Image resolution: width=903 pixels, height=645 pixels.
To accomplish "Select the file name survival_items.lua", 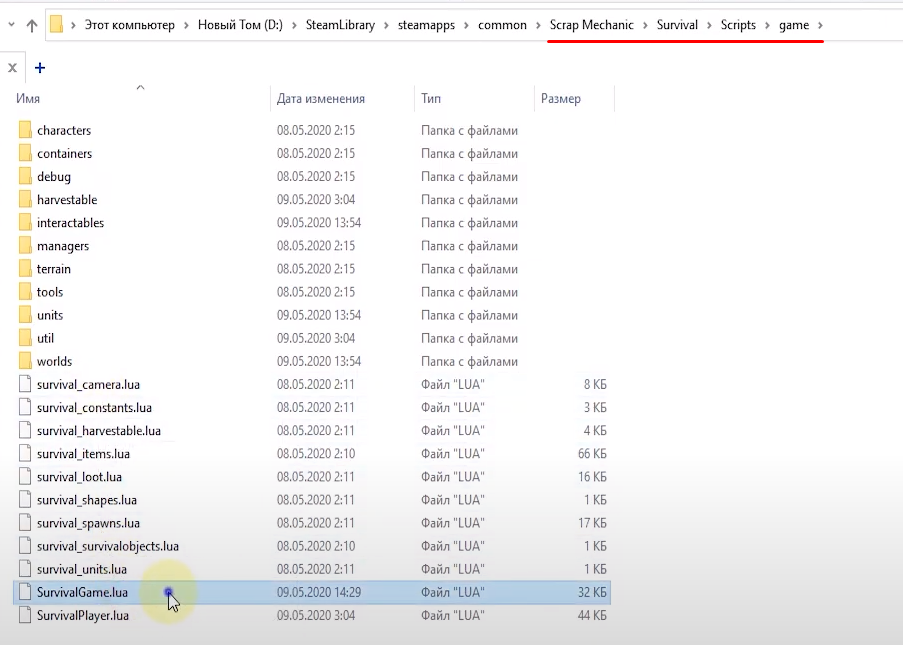I will pos(84,454).
